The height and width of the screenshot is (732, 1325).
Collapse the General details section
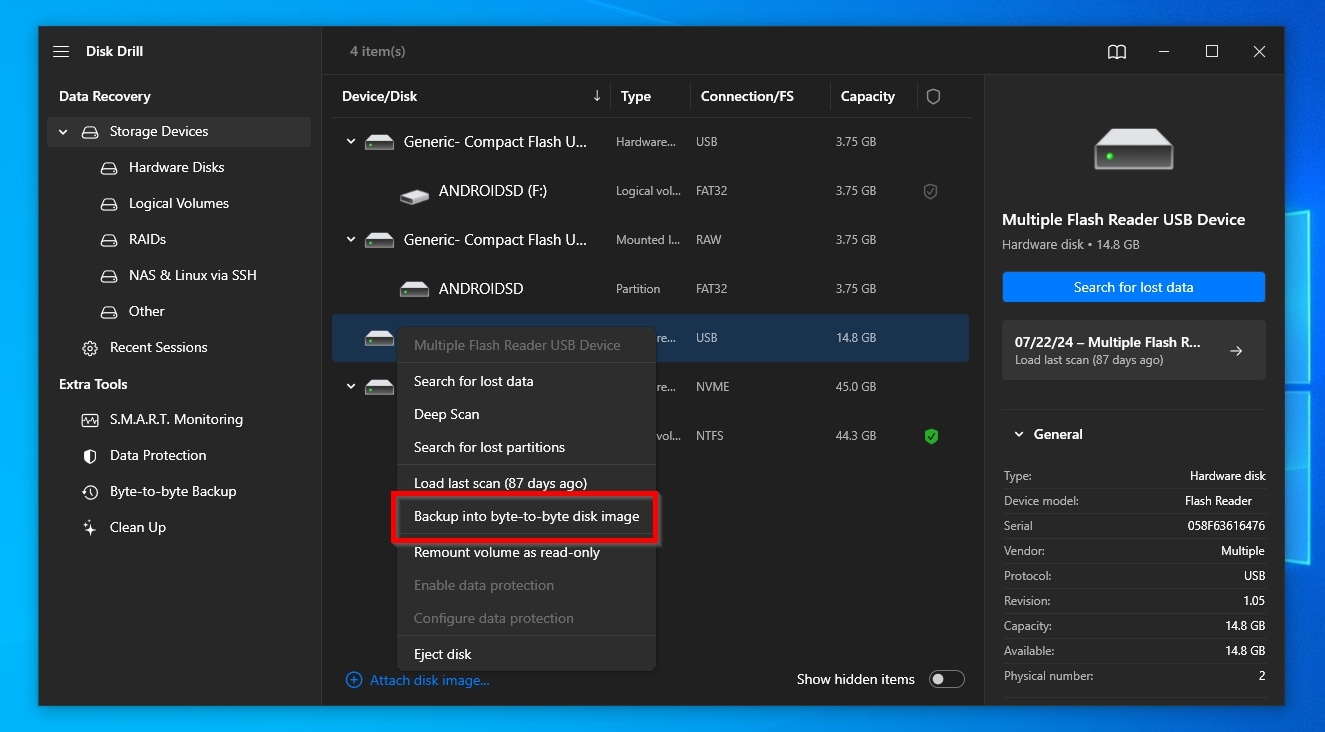[x=1019, y=435]
